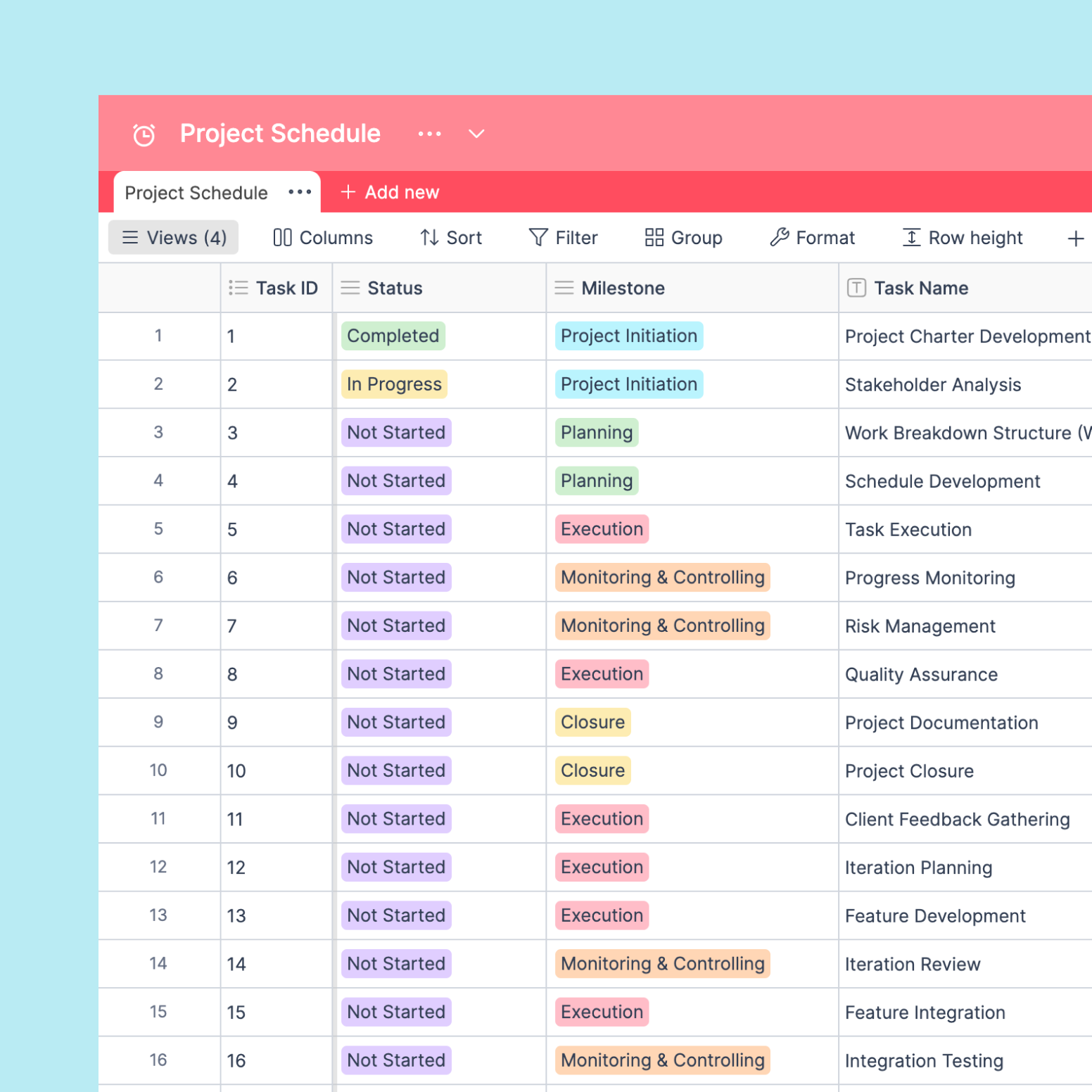This screenshot has width=1092, height=1092.
Task: Click the Sort arrows icon
Action: [x=427, y=237]
